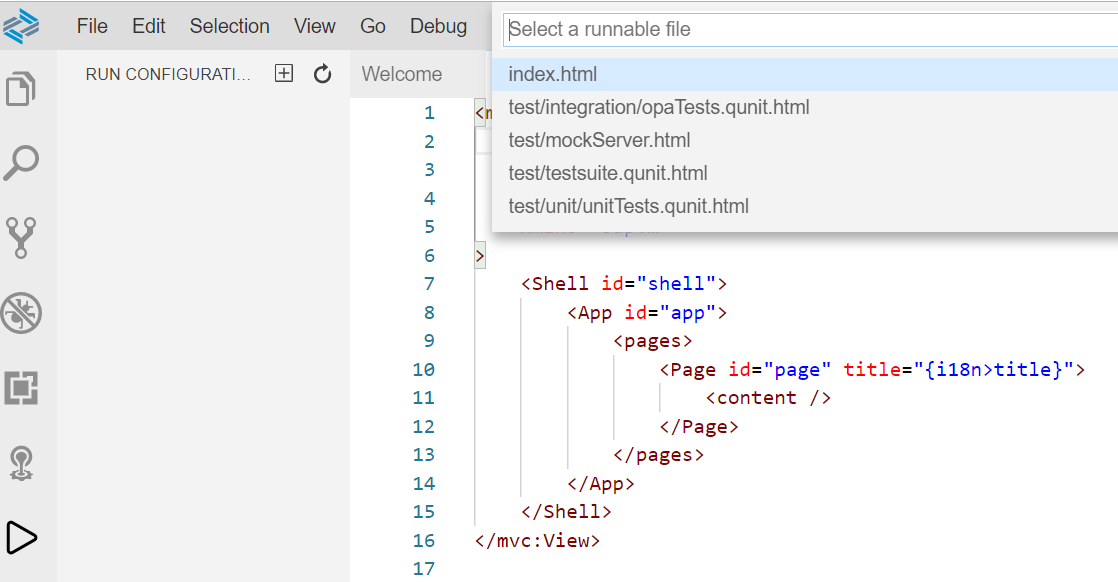Image resolution: width=1118 pixels, height=582 pixels.
Task: Open the Git version control pane
Action: tap(22, 238)
